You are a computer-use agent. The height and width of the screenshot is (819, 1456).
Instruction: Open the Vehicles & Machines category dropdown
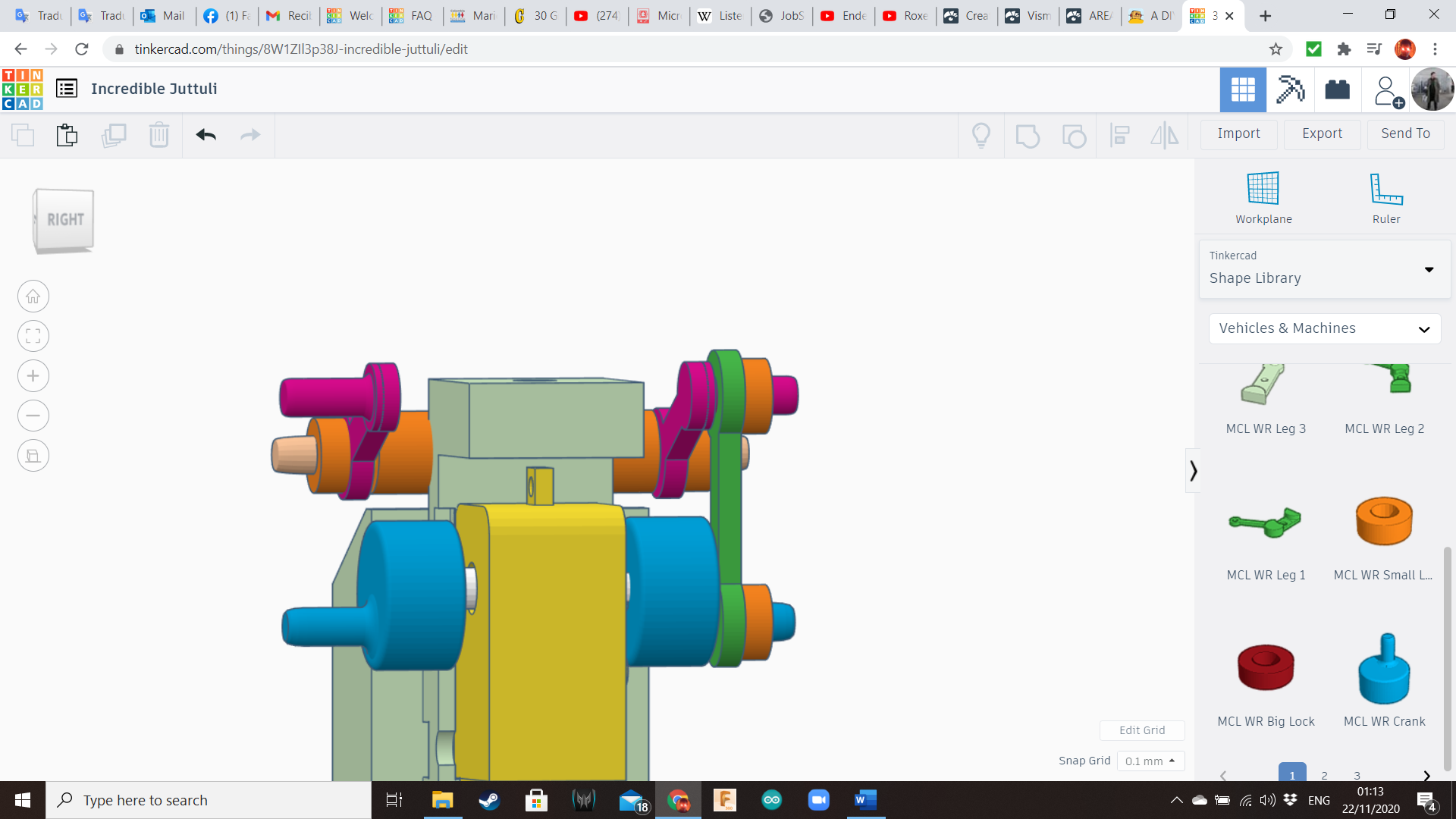1324,328
